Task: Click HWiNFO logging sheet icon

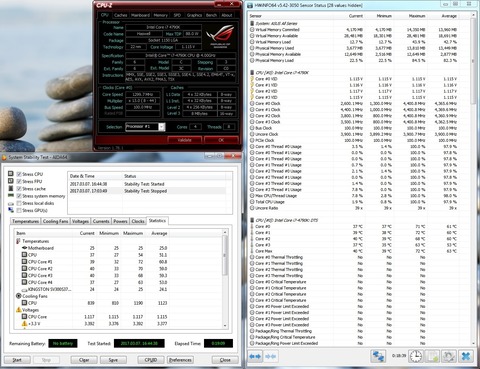Action: [x=432, y=356]
